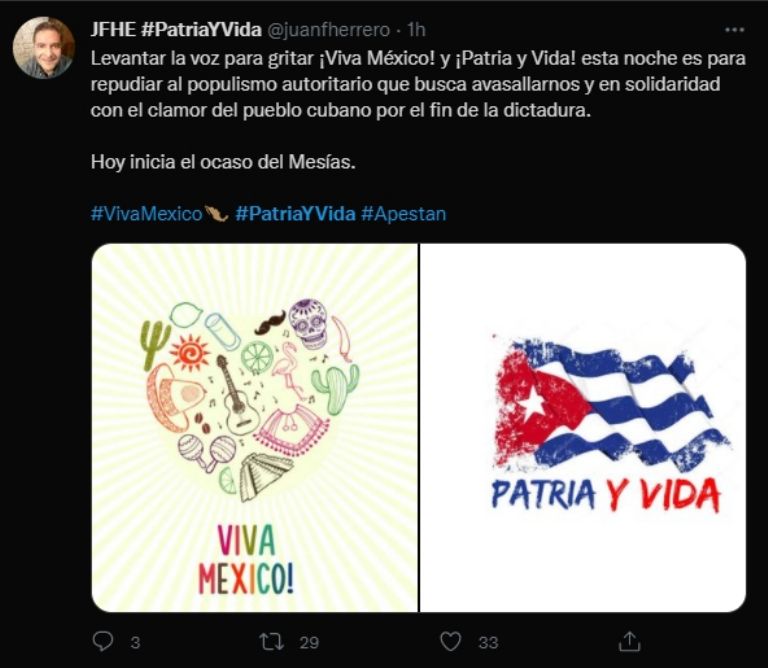
Task: Click the line "Hoy inicia el ocaso del Mesías"
Action: click(x=223, y=162)
